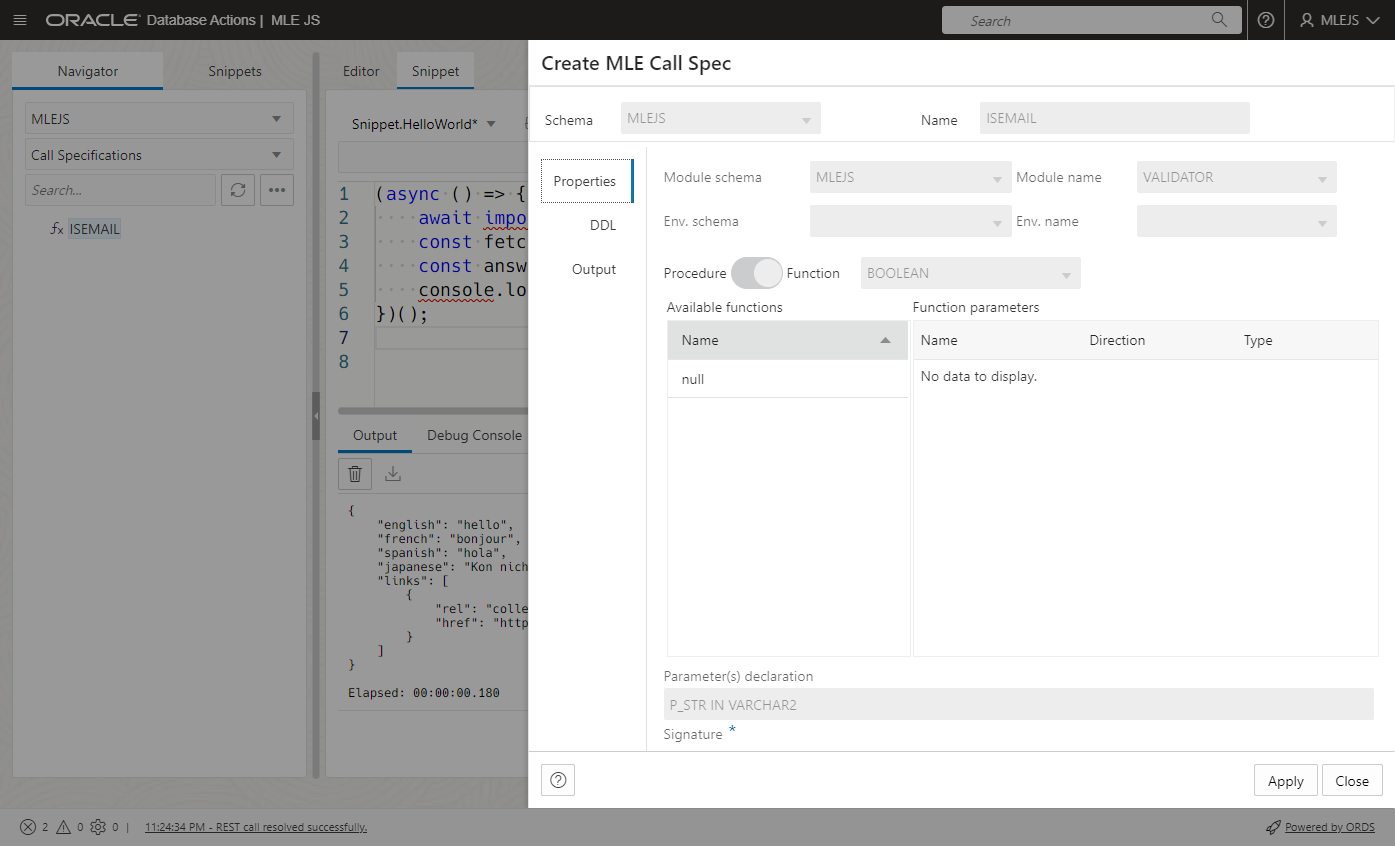The height and width of the screenshot is (846, 1395).
Task: Toggle the Procedure/Function switch
Action: (756, 273)
